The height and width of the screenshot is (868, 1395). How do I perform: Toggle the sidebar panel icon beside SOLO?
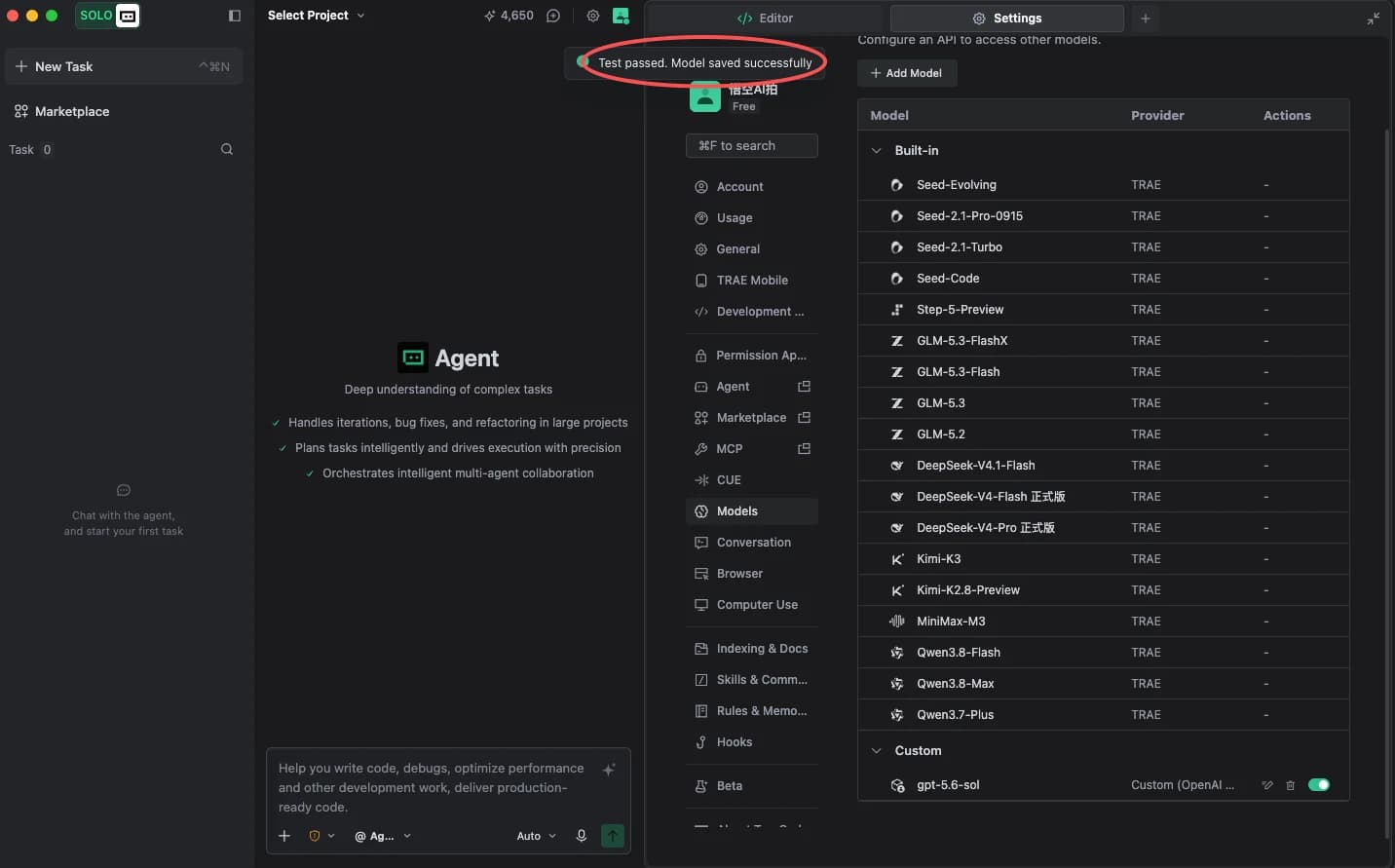tap(235, 16)
